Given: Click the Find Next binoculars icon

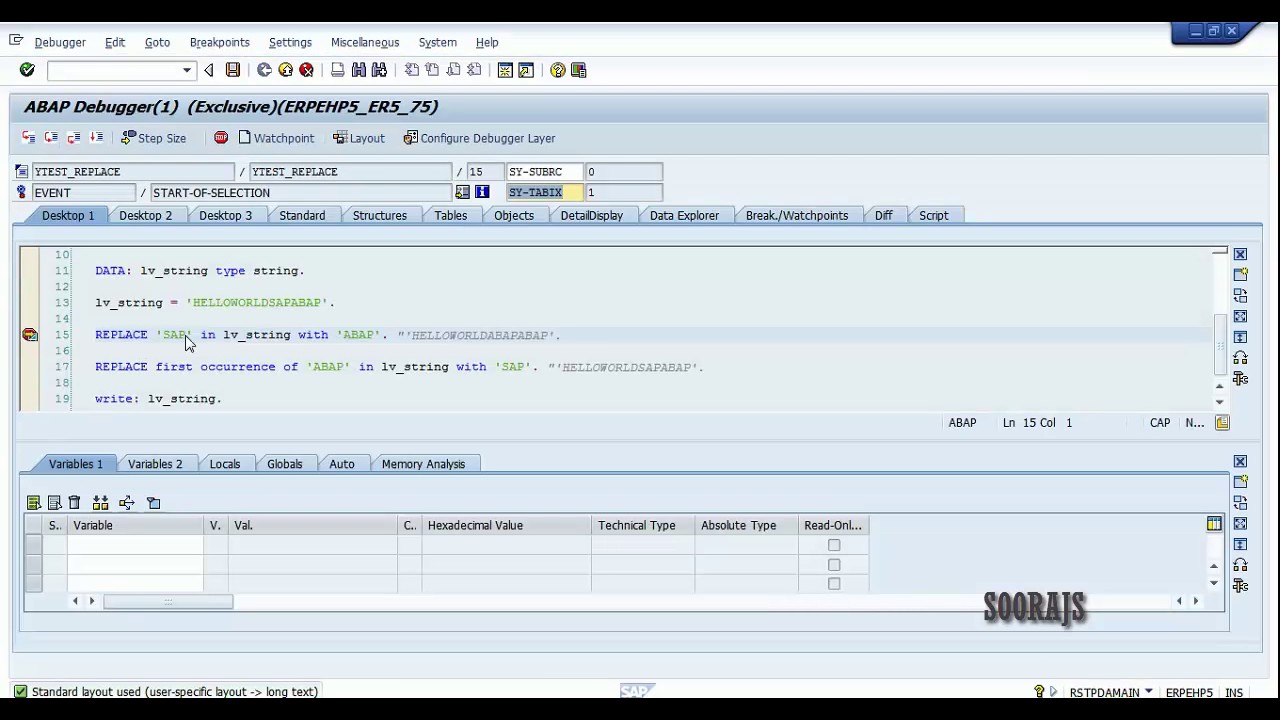Looking at the screenshot, I should 379,70.
